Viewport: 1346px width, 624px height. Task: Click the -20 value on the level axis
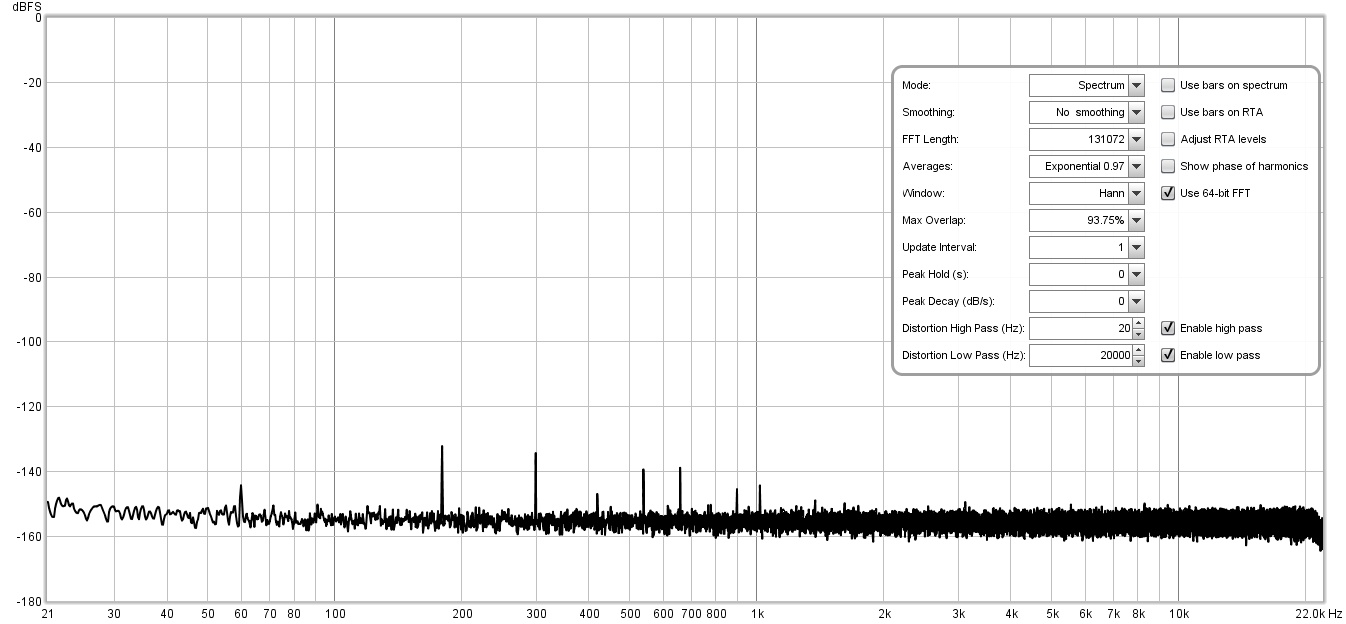coord(30,83)
